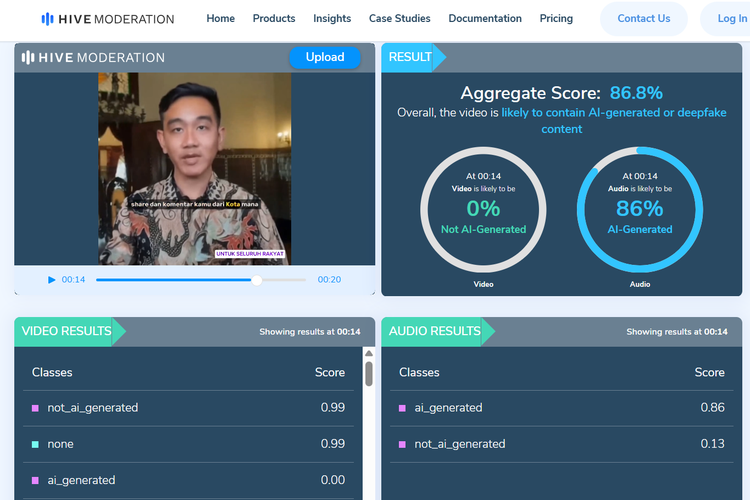Viewport: 750px width, 500px height.
Task: Select the ai_generated audio class marker
Action: pos(402,408)
